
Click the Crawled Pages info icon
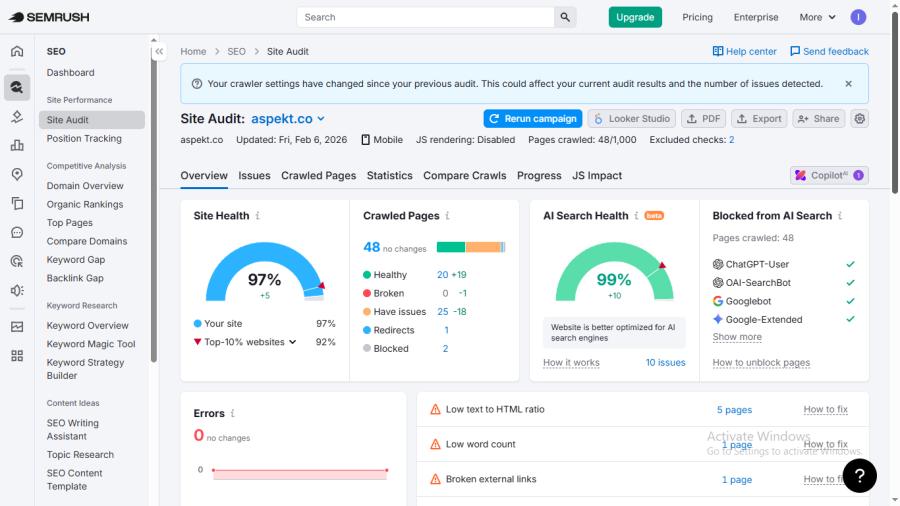447,216
